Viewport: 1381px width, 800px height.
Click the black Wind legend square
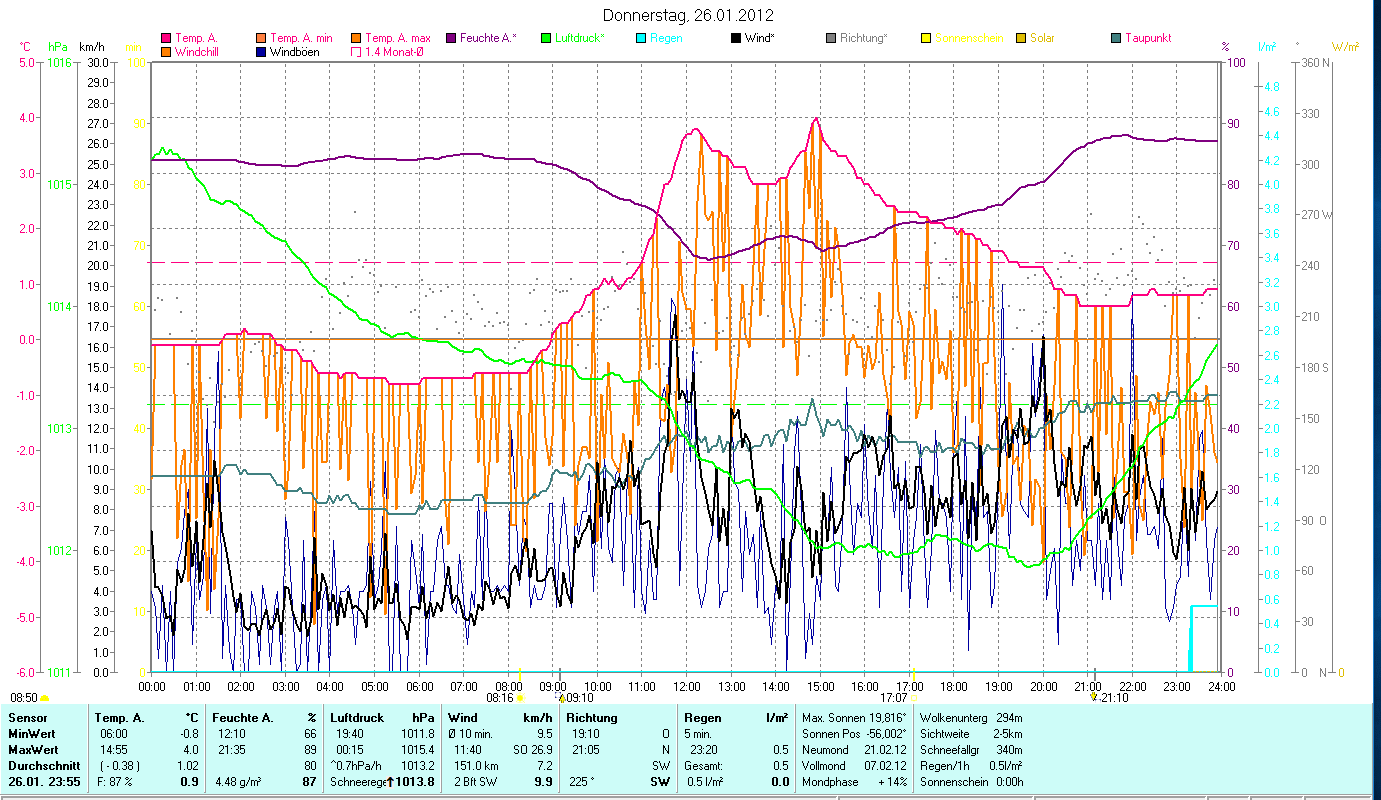pyautogui.click(x=736, y=38)
